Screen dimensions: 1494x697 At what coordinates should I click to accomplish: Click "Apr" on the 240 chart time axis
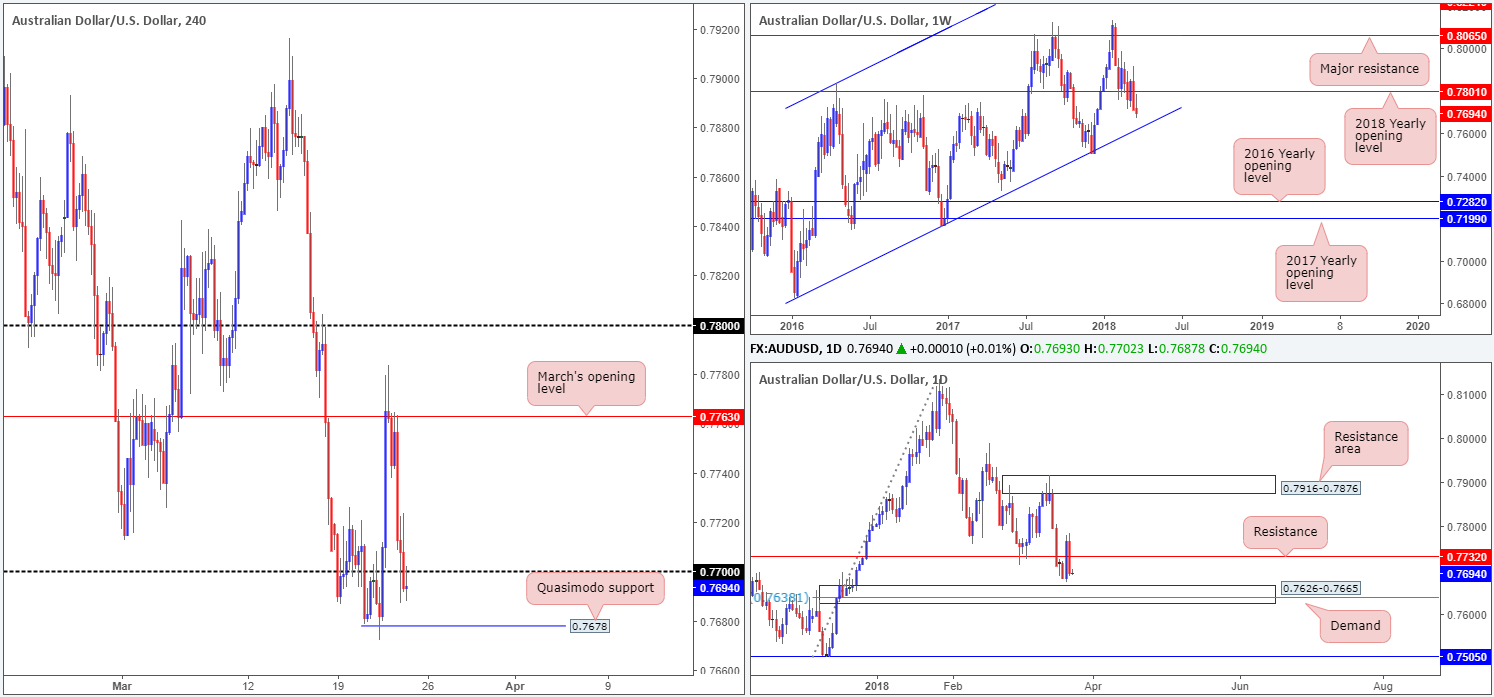tap(515, 686)
